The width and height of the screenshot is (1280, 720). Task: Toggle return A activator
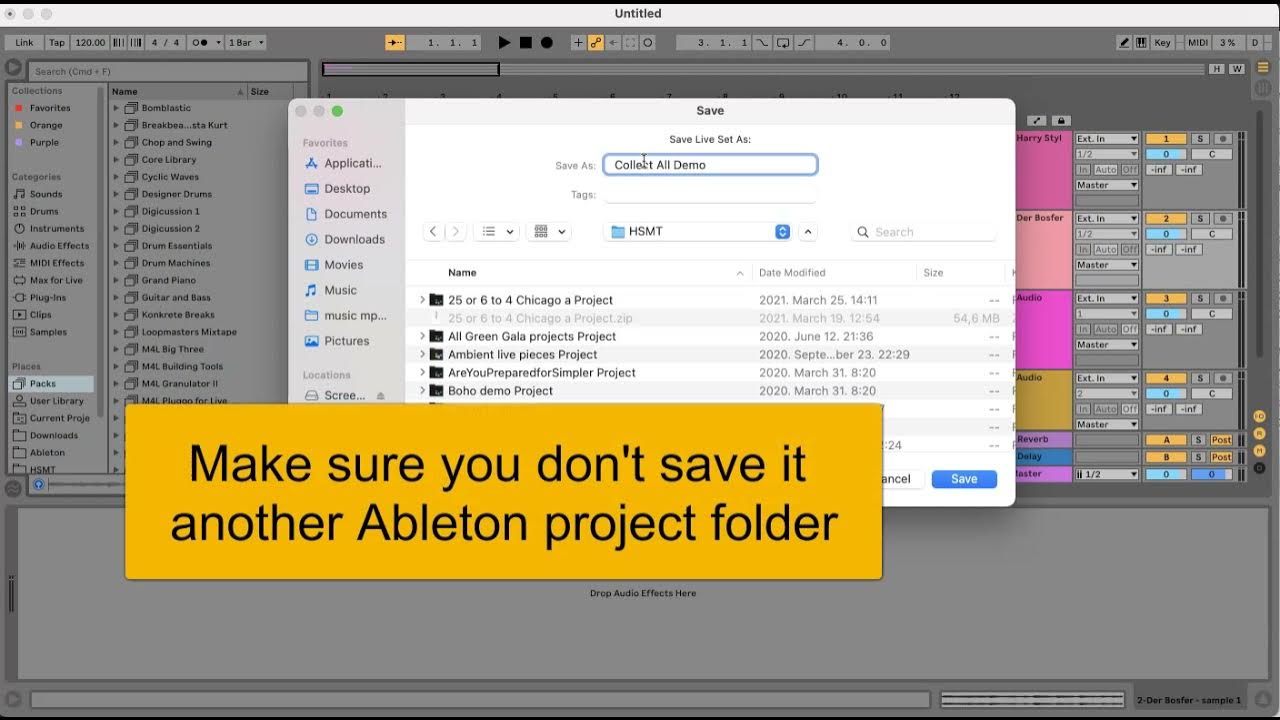1166,440
